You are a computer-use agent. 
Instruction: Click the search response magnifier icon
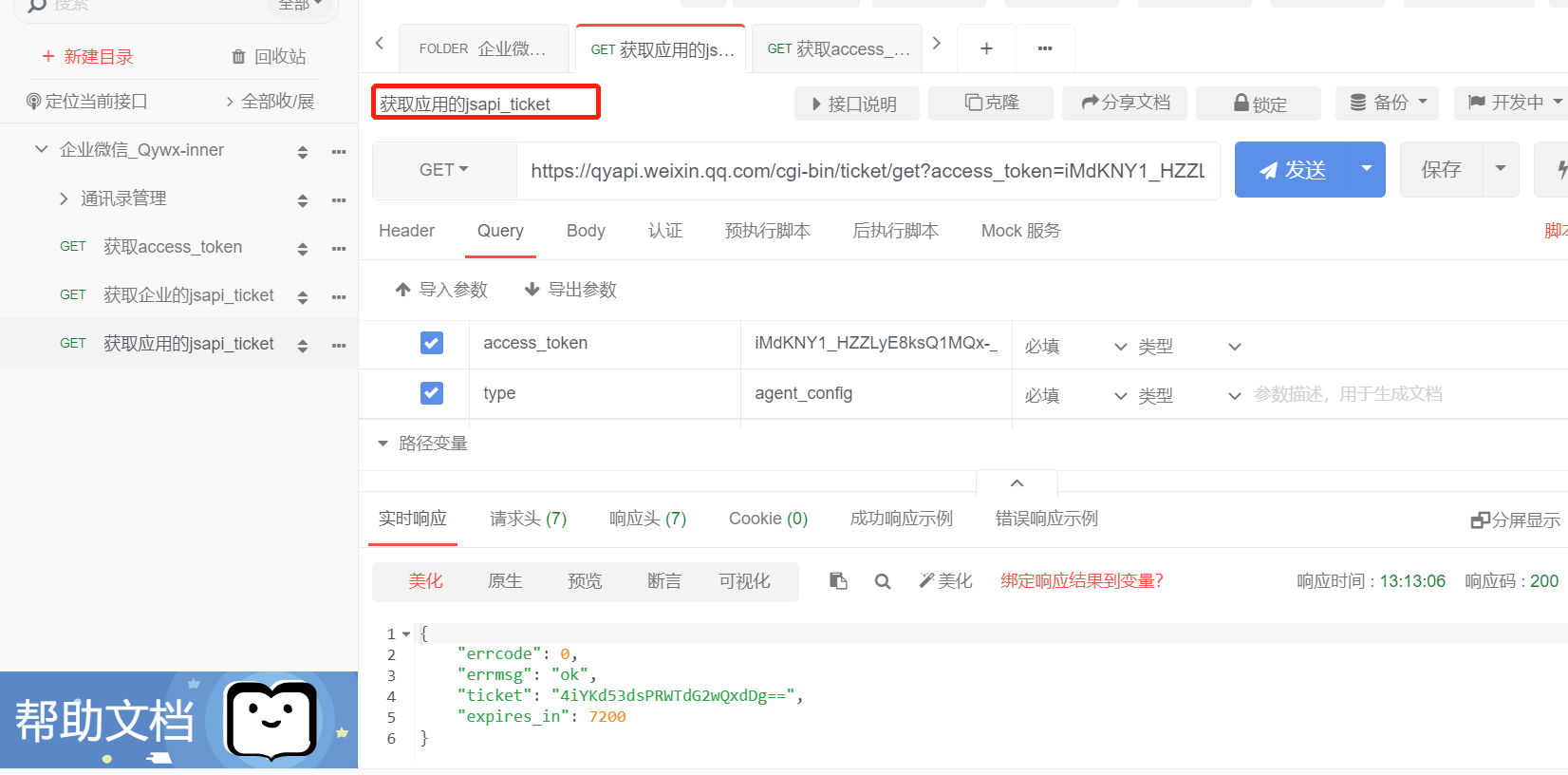883,581
